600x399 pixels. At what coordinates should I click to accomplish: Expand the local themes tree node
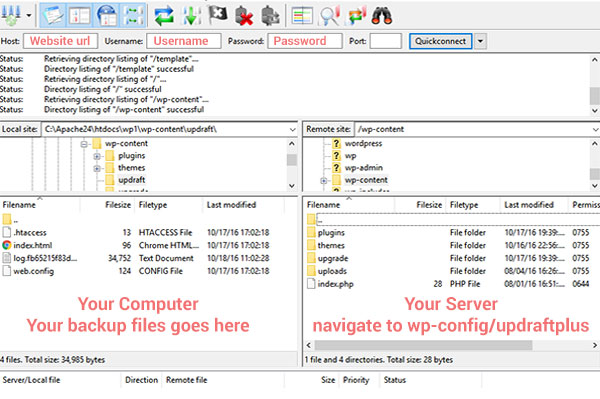click(x=97, y=168)
